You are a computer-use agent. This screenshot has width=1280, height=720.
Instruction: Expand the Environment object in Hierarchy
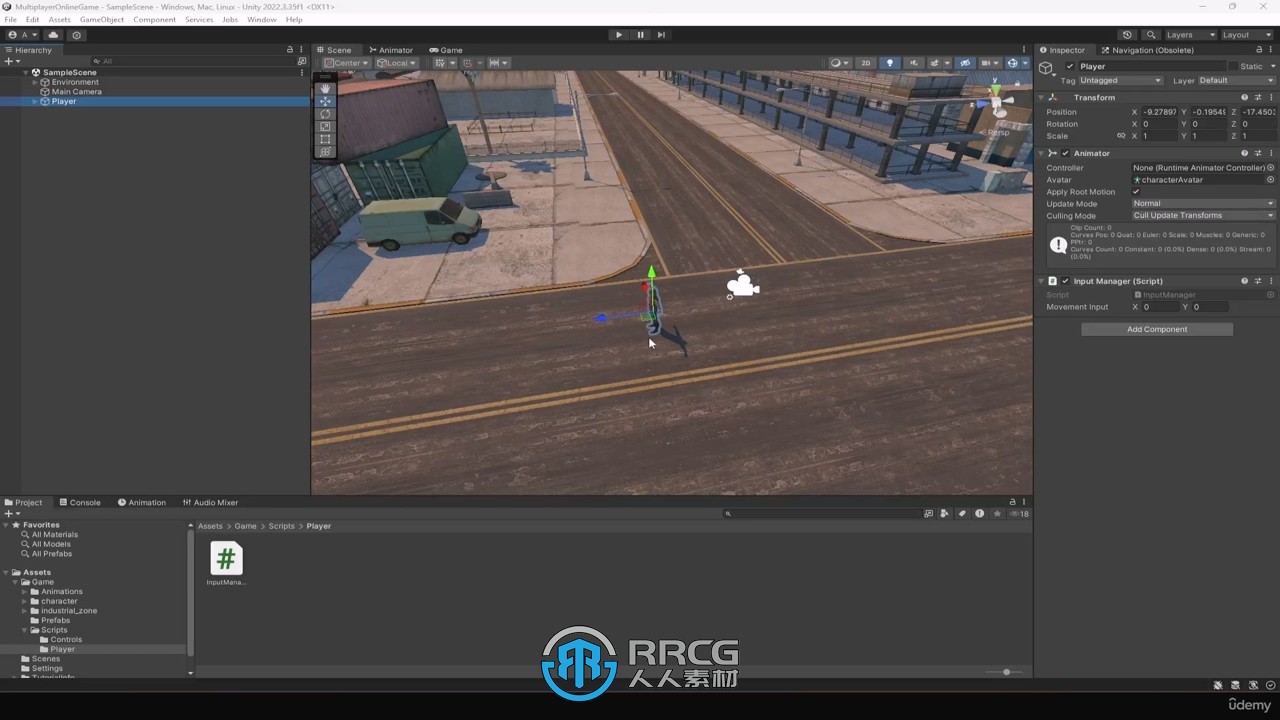coord(35,82)
